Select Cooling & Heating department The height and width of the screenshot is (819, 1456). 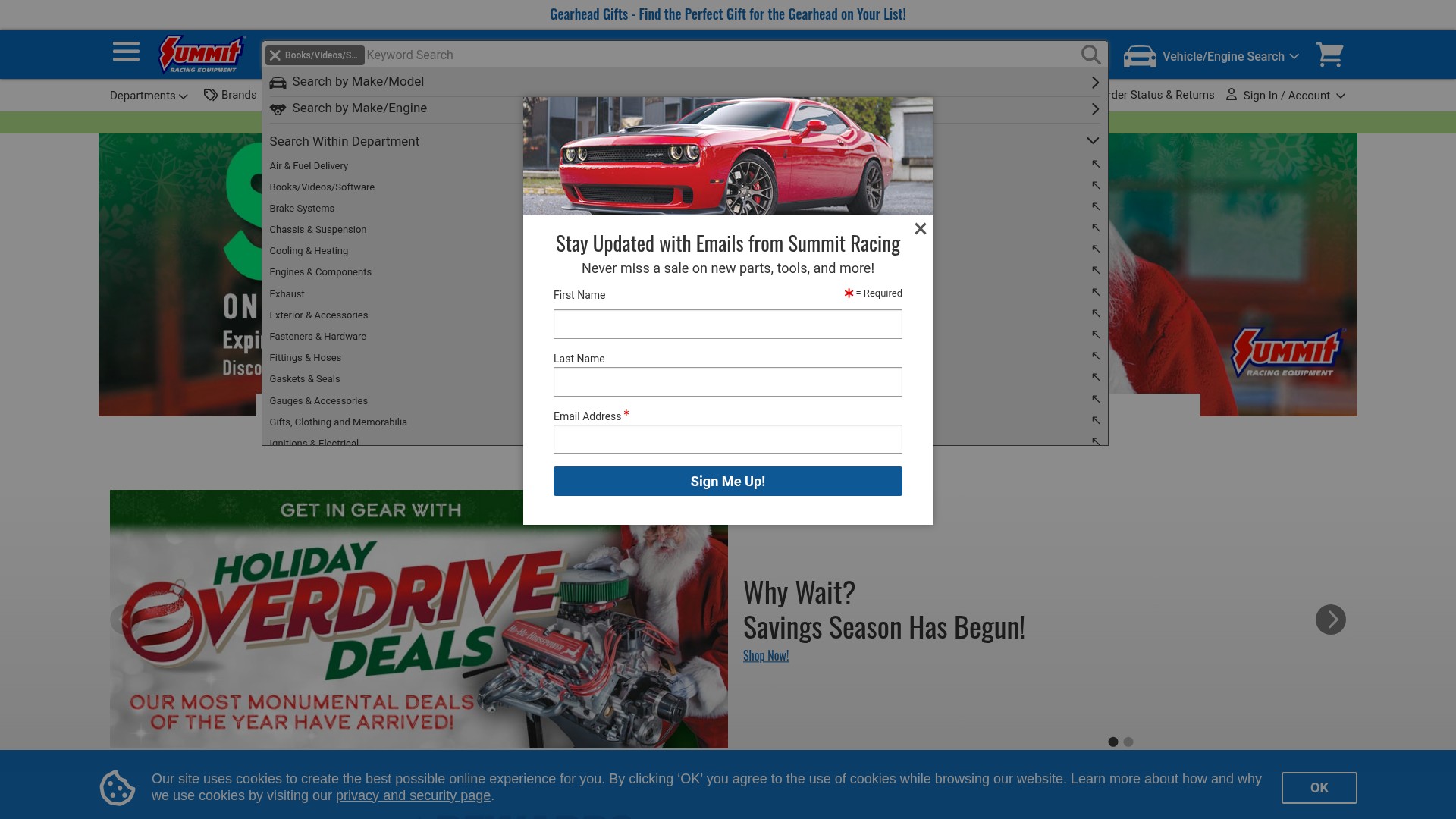click(x=309, y=250)
